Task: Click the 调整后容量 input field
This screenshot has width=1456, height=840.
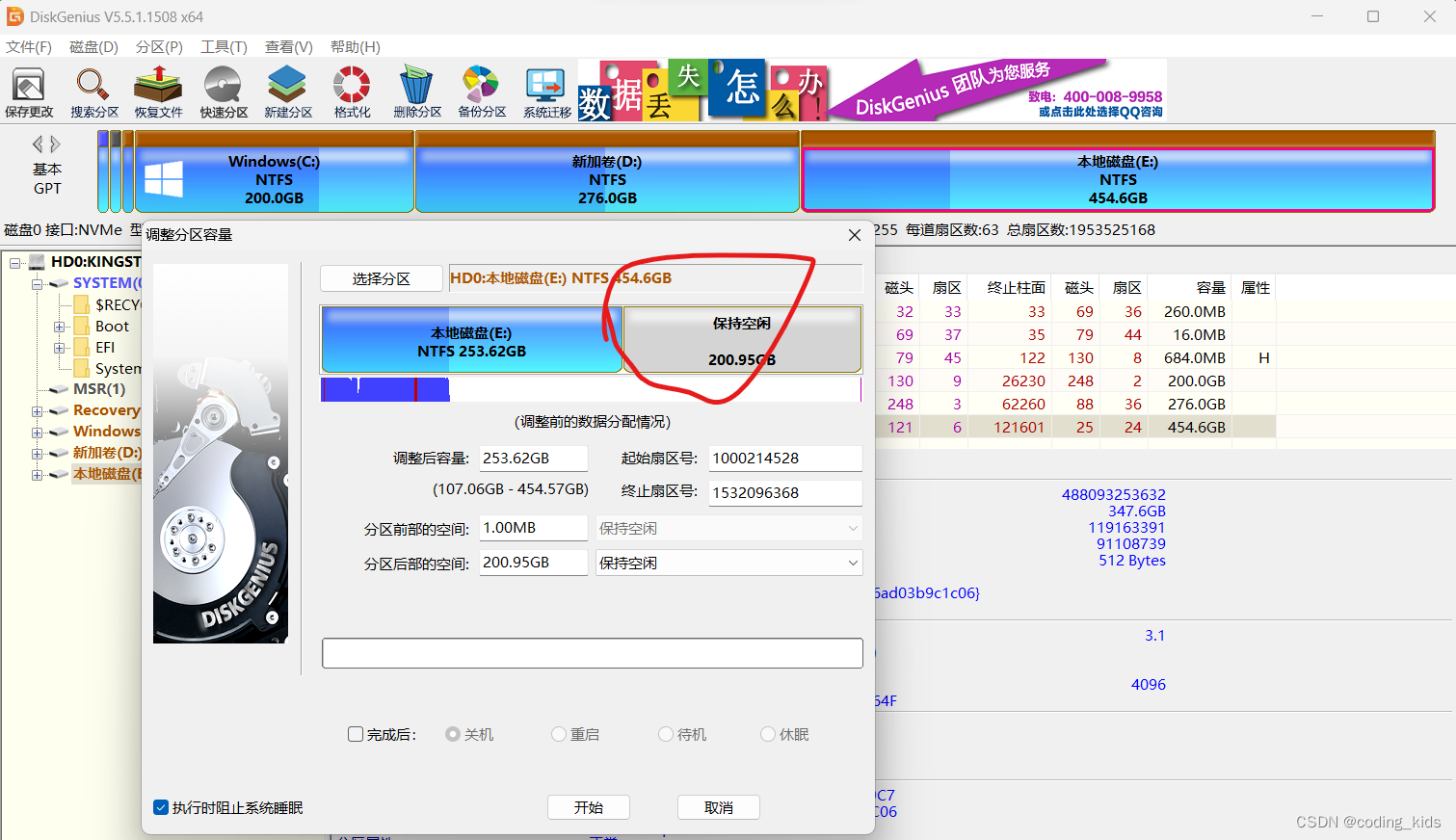Action: (534, 459)
